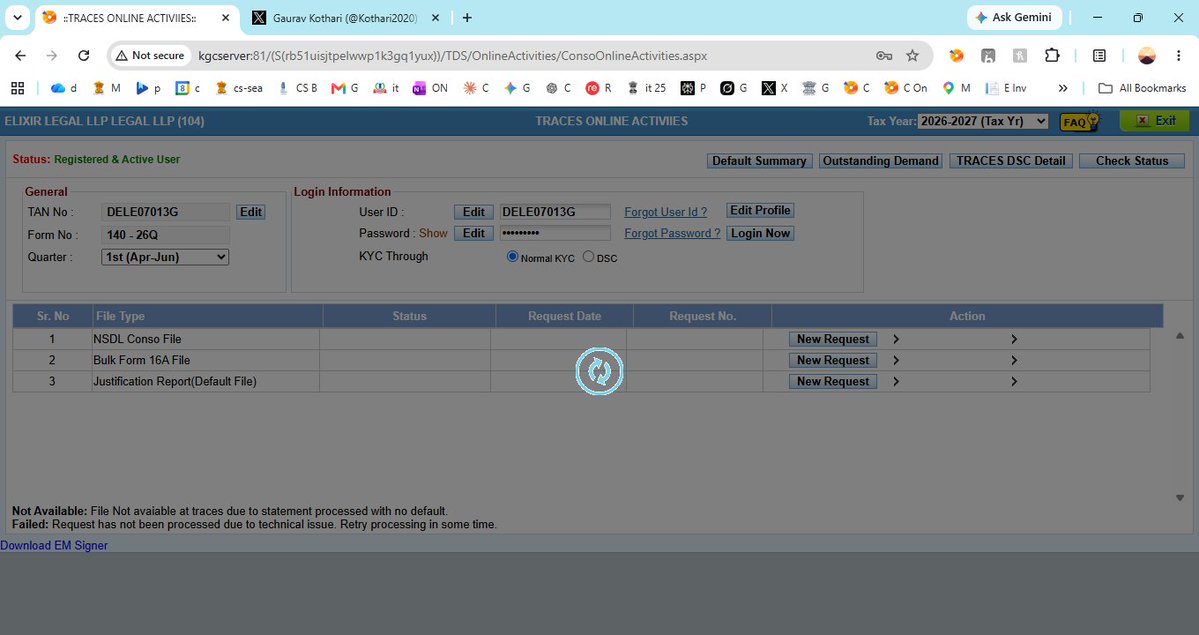
Task: Open the E Inv bookmark
Action: [x=1006, y=88]
